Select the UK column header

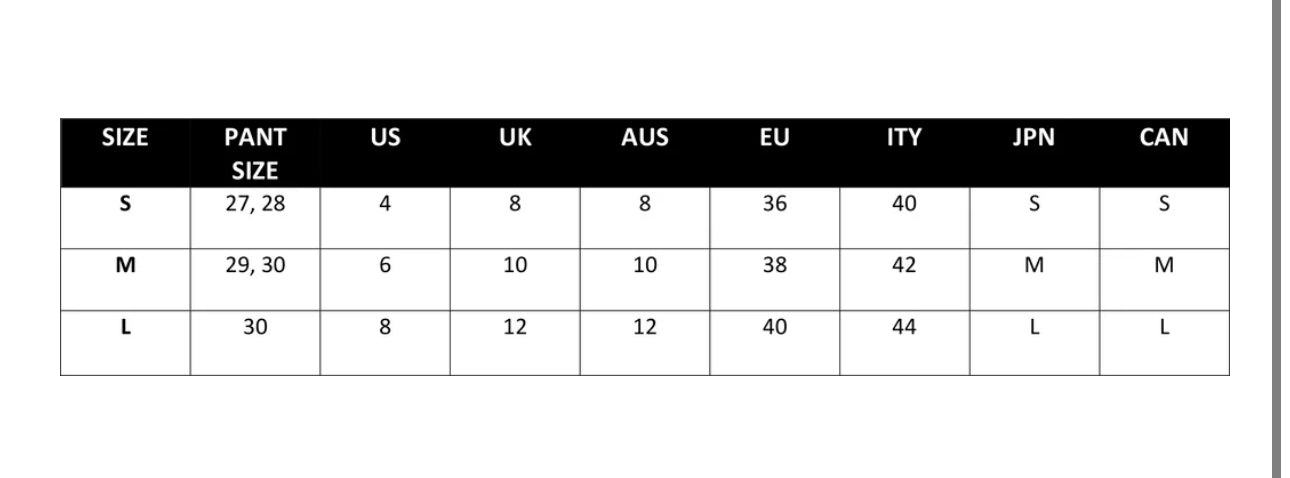[x=515, y=139]
